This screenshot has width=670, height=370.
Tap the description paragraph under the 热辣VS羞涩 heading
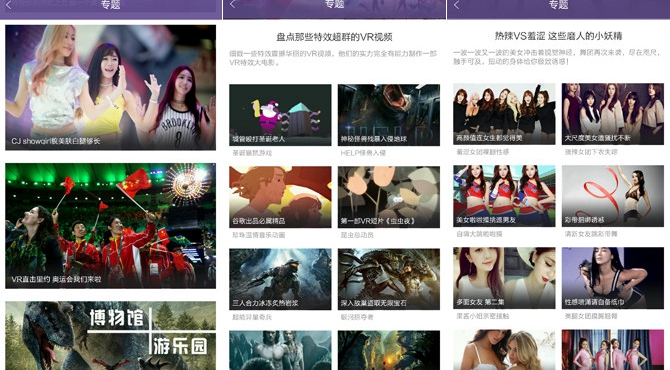click(x=557, y=57)
